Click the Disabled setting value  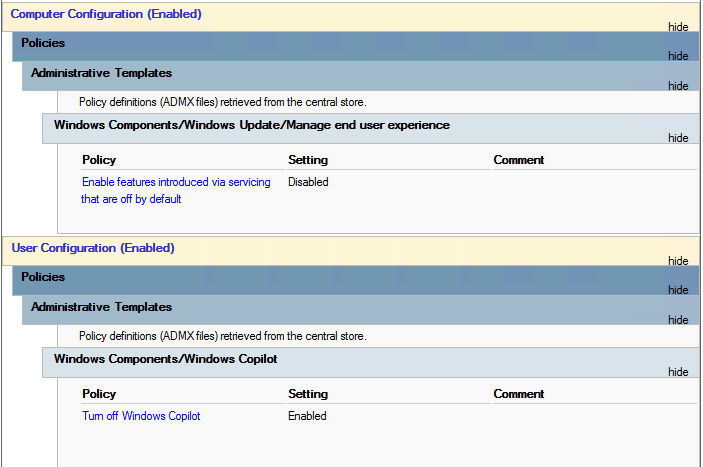coord(308,182)
